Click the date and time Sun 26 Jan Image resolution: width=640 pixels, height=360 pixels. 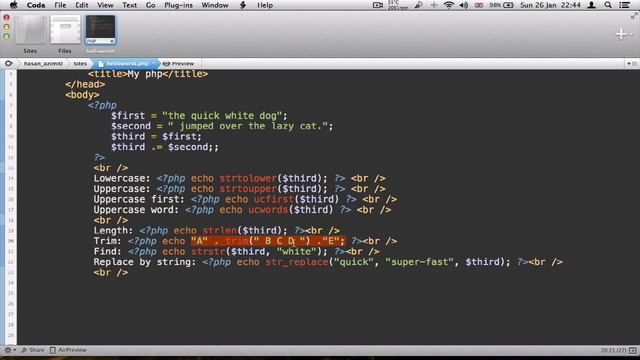550,5
